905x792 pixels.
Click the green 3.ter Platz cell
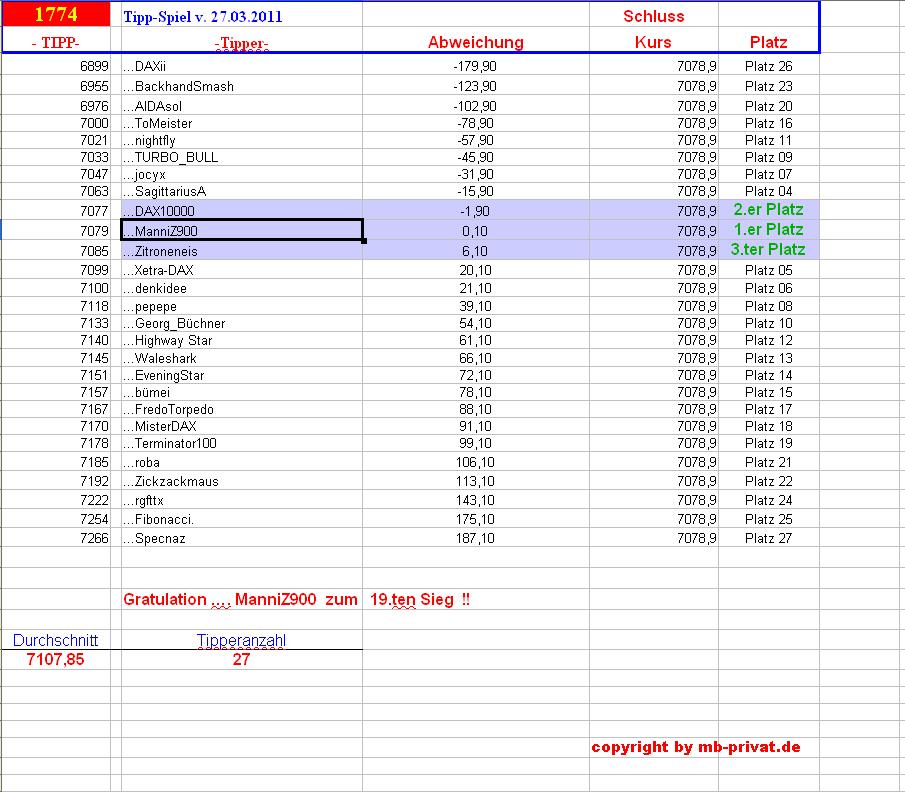pyautogui.click(x=768, y=249)
